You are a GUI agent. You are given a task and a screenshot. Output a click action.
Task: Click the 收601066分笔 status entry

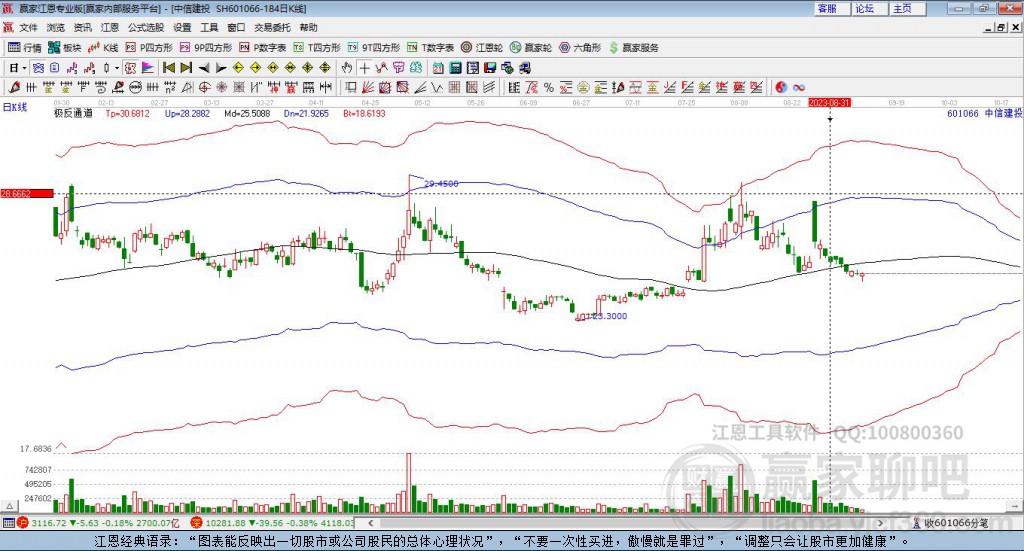click(x=951, y=523)
